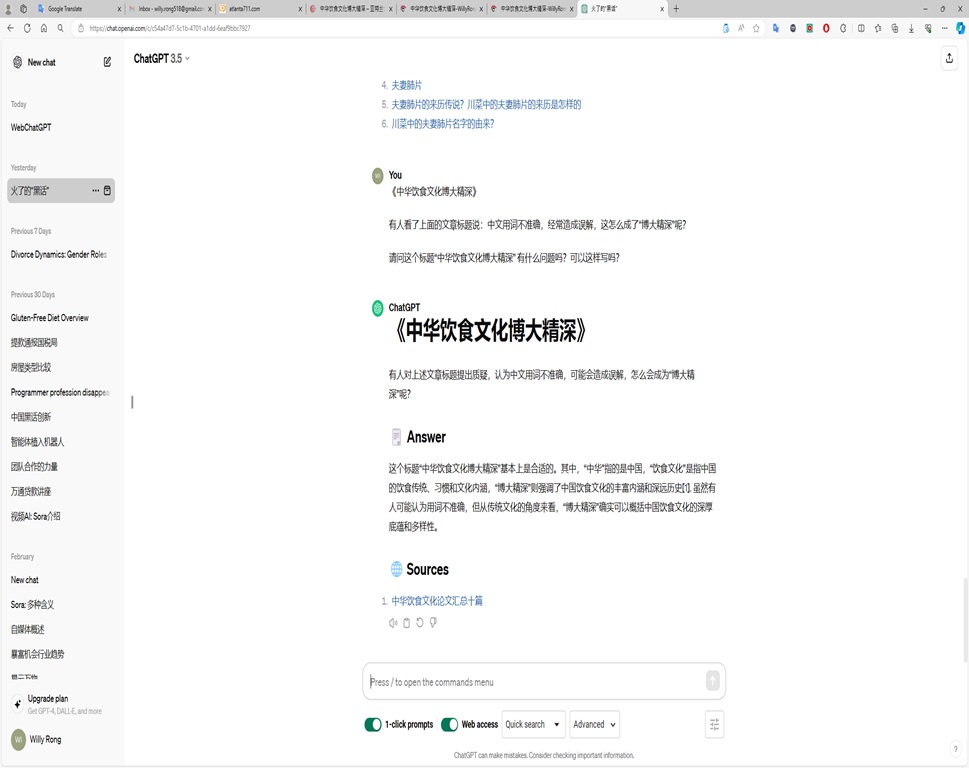Close the Google Translate tab
The image size is (969, 768).
point(119,9)
